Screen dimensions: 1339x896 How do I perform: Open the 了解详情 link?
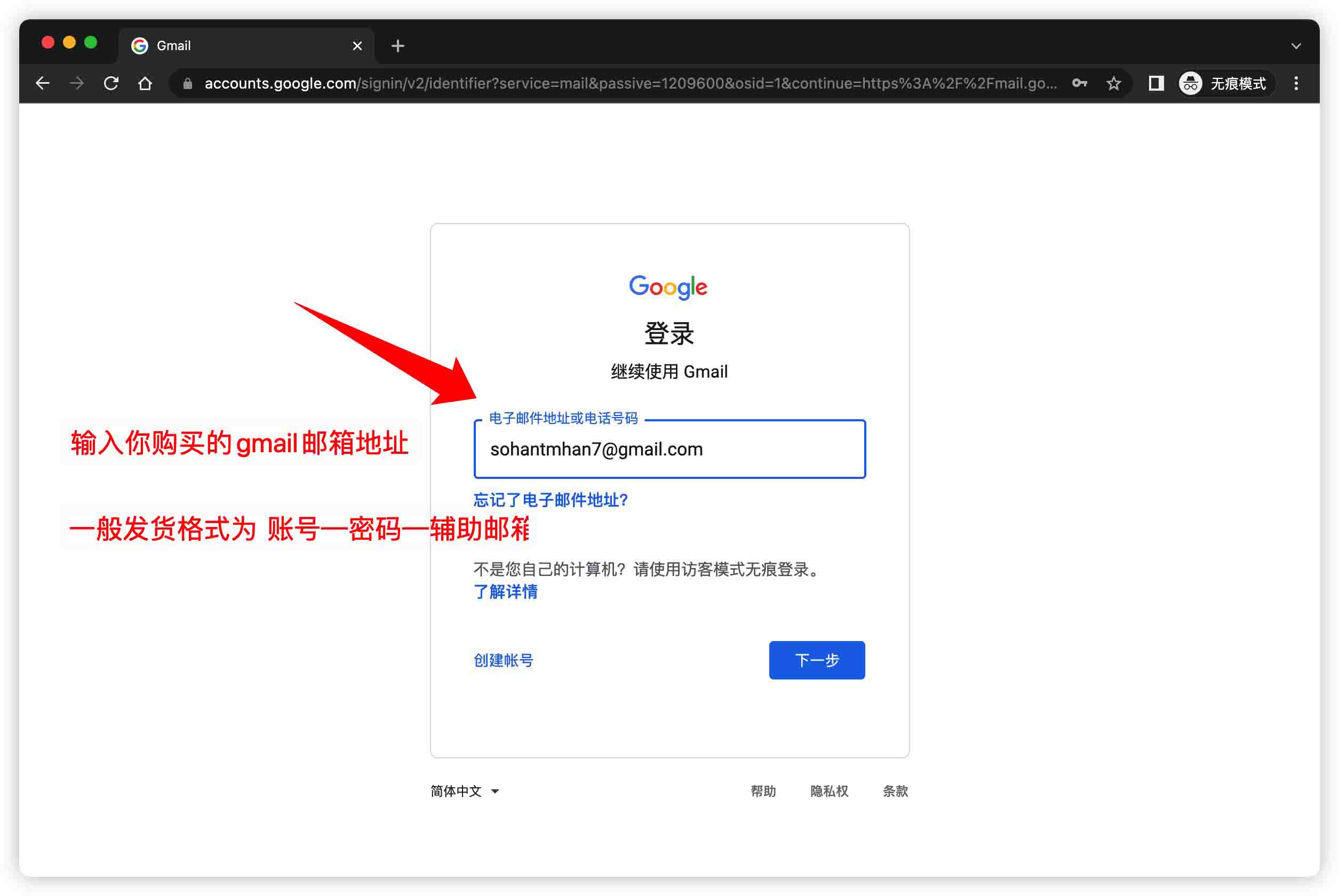click(x=506, y=591)
